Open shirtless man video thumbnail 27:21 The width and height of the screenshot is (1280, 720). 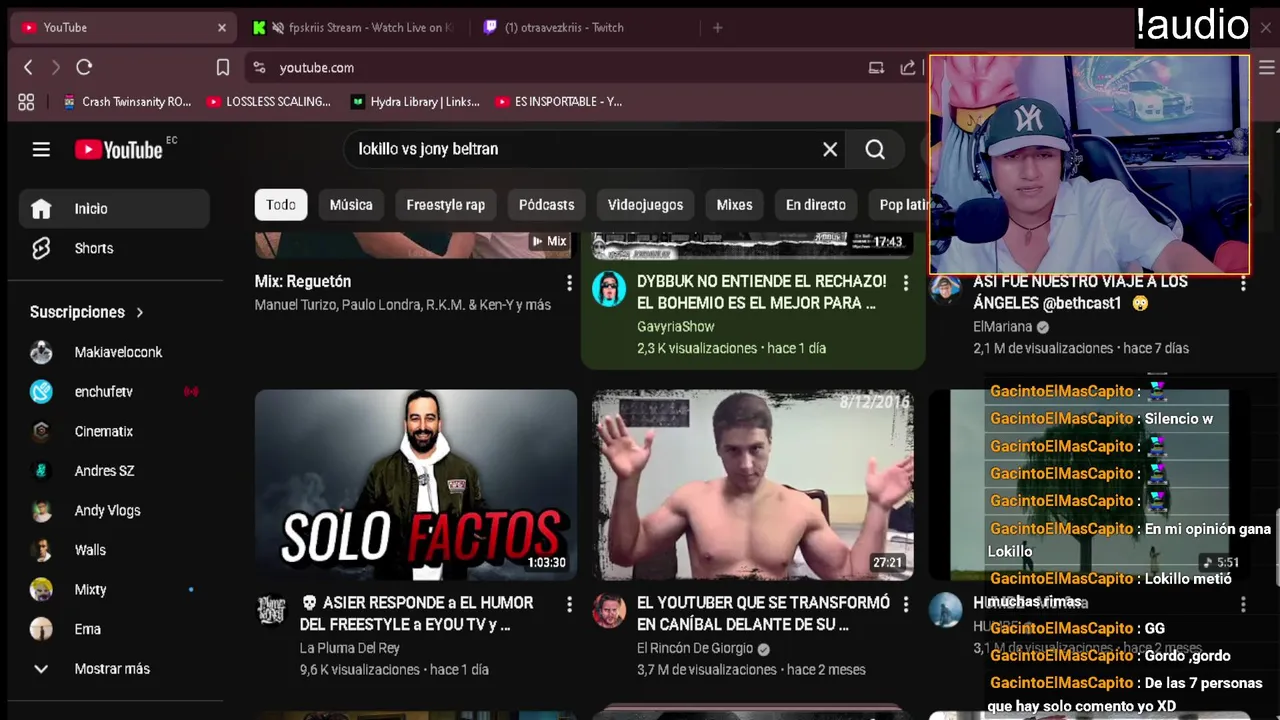point(753,485)
